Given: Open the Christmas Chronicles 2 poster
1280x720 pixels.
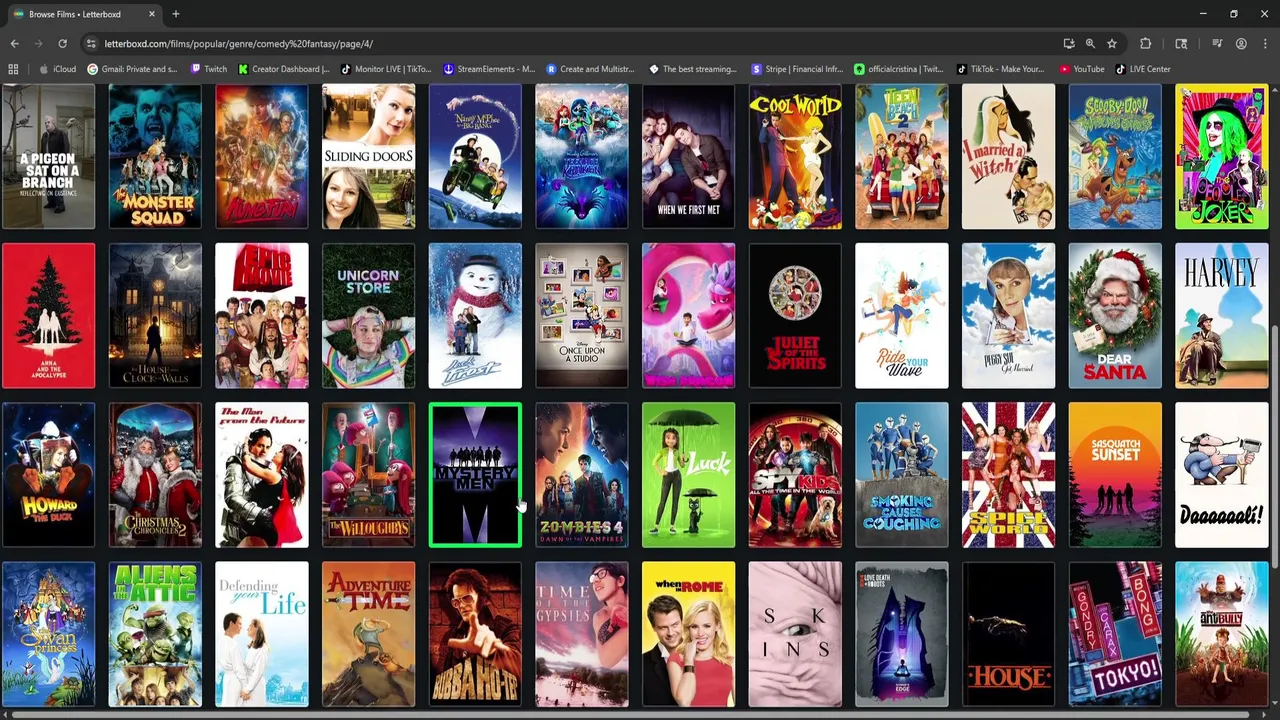Looking at the screenshot, I should tap(155, 475).
